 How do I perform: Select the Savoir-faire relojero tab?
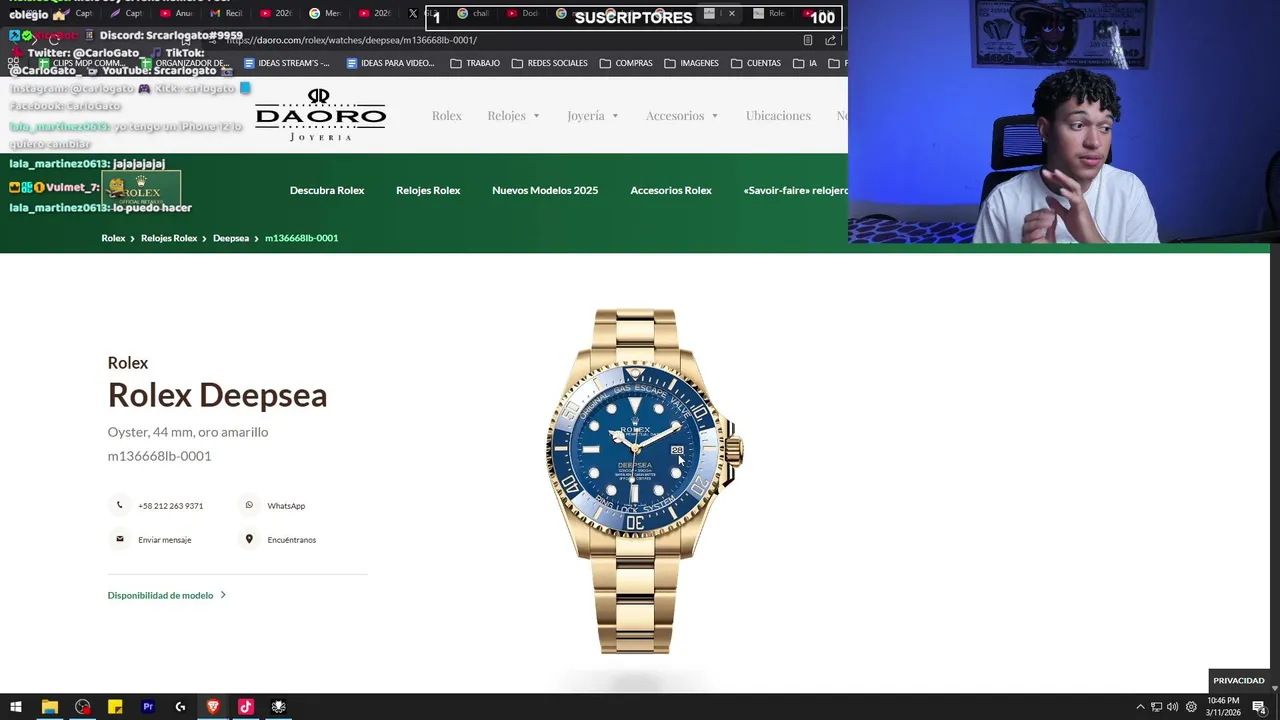coord(796,190)
